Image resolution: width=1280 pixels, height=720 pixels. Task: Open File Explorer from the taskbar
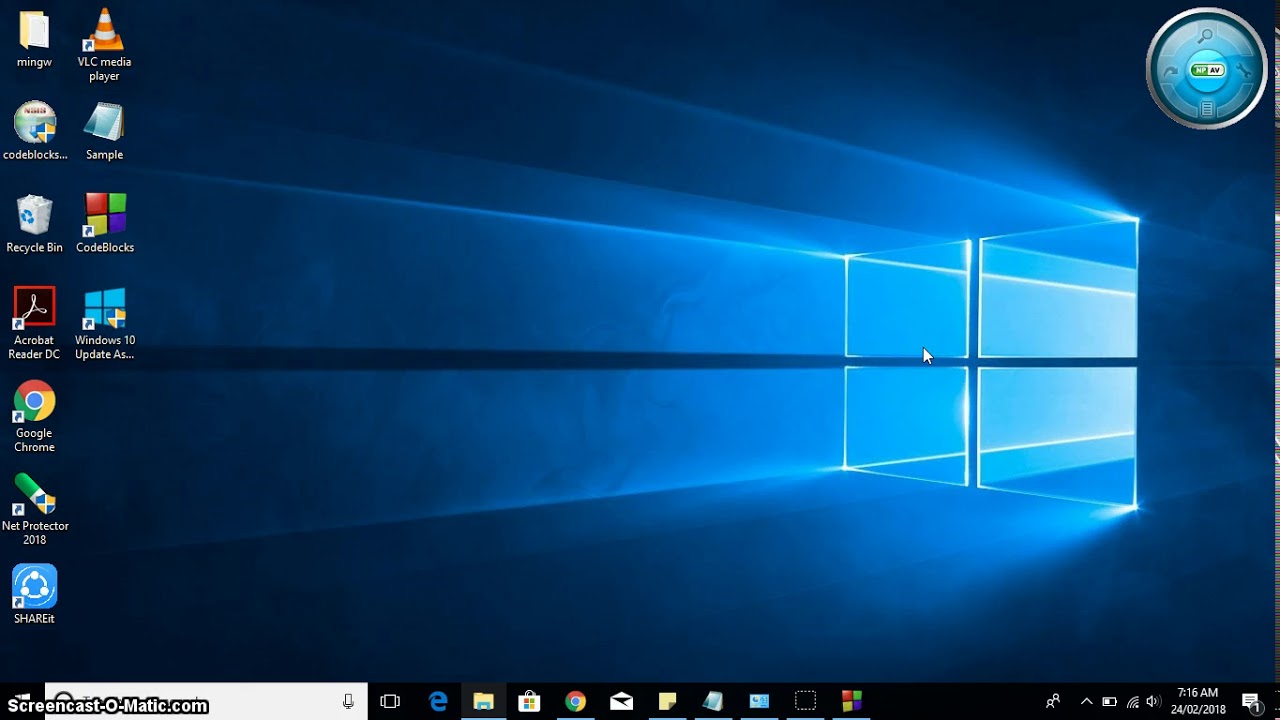point(483,701)
